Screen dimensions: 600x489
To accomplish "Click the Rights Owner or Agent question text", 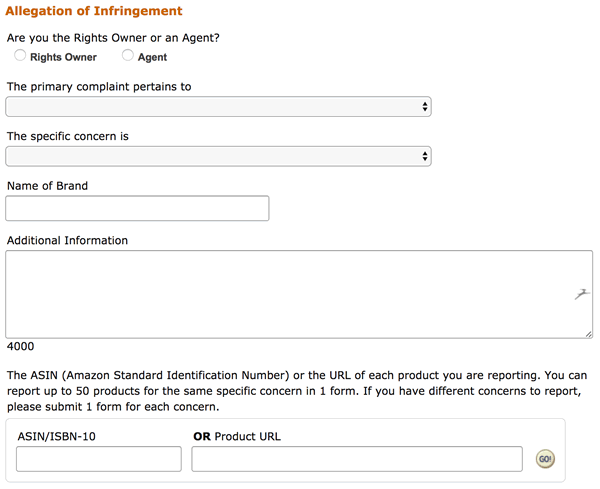I will (x=113, y=37).
